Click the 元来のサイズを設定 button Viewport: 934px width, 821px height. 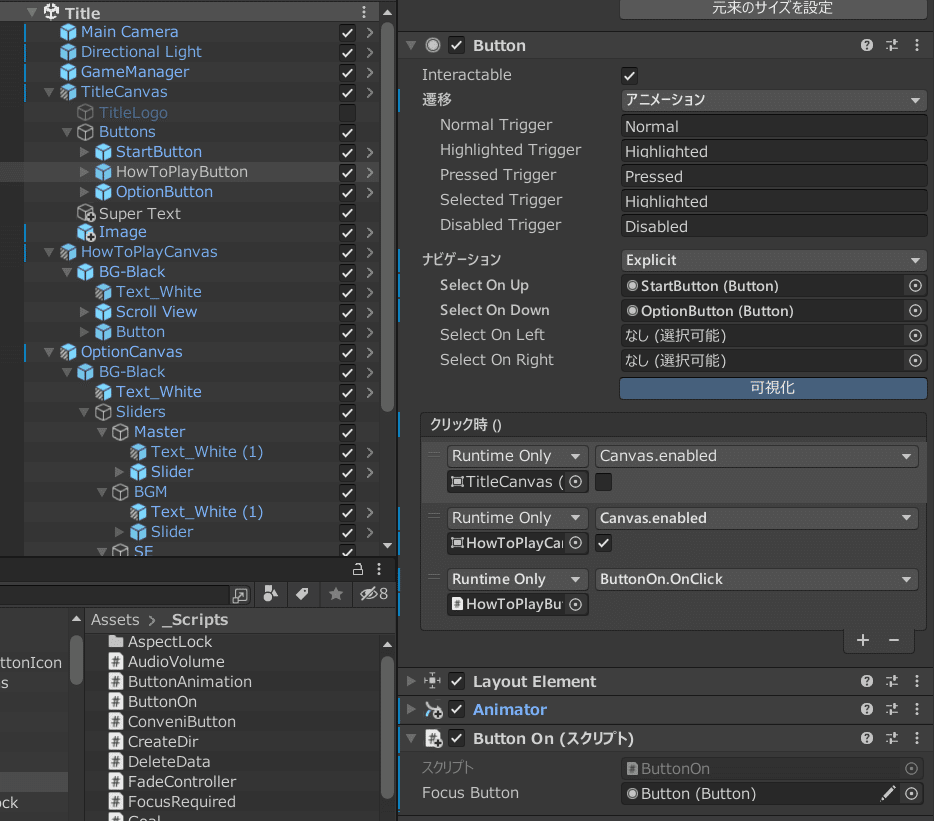773,8
